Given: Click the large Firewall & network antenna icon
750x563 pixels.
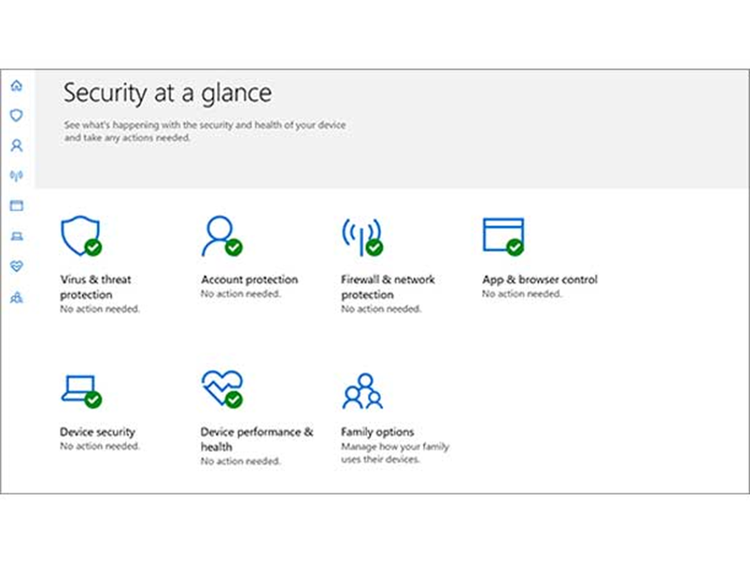Looking at the screenshot, I should (x=361, y=236).
